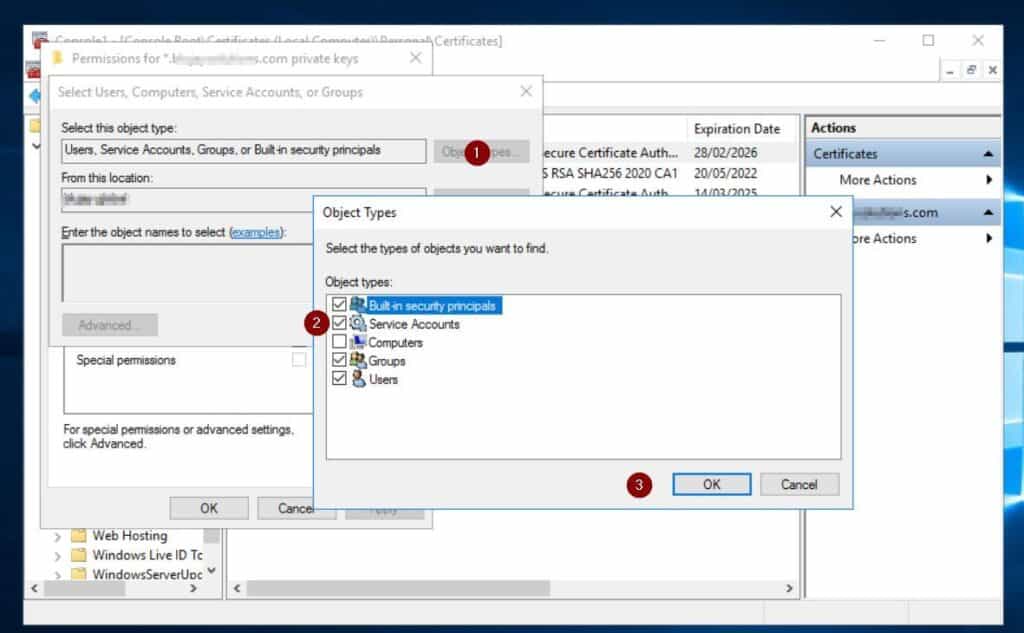This screenshot has width=1024, height=633.
Task: Toggle the Built-in security principals checkbox
Action: [339, 304]
